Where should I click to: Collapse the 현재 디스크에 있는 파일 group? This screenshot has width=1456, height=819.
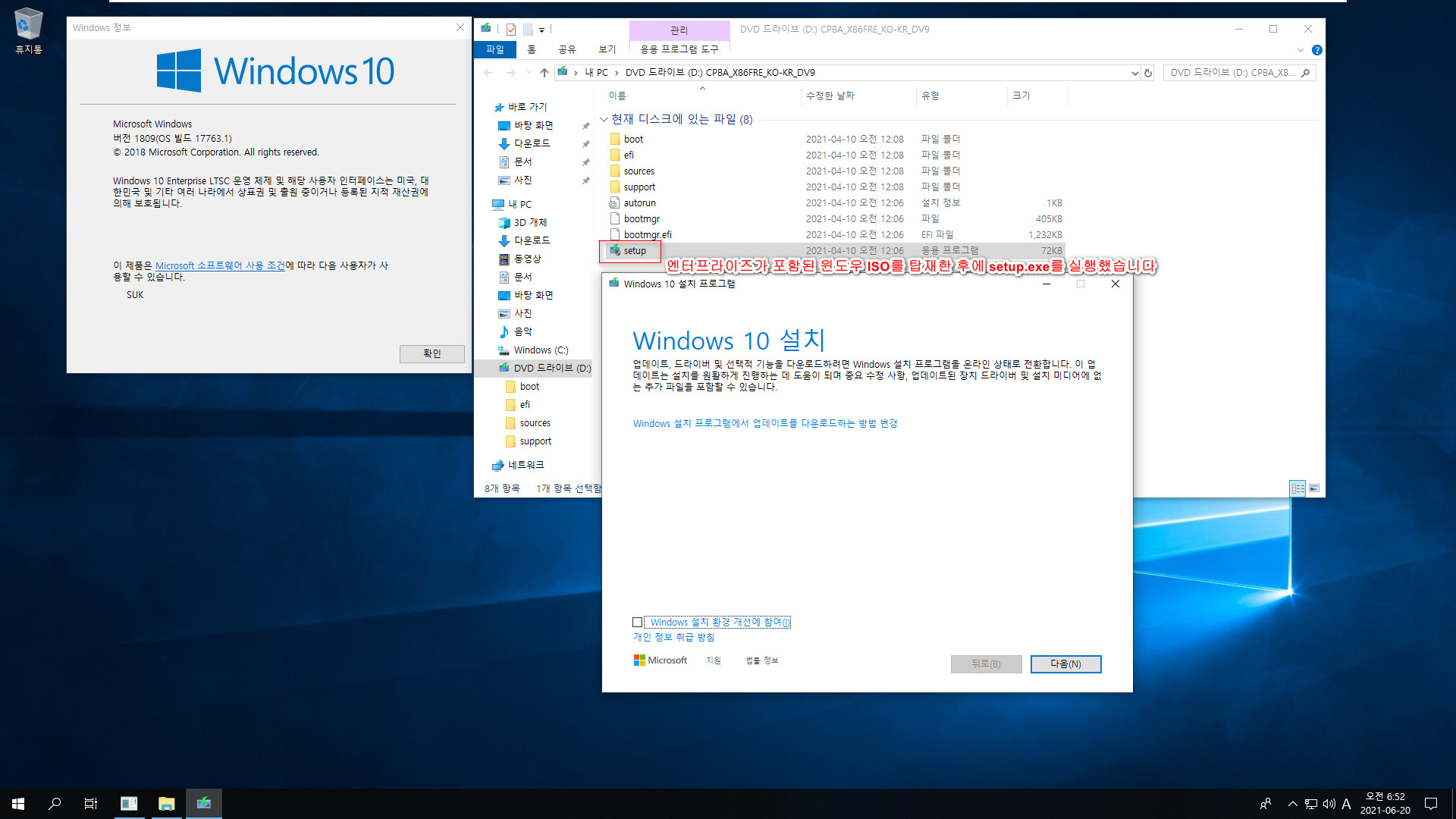[604, 120]
